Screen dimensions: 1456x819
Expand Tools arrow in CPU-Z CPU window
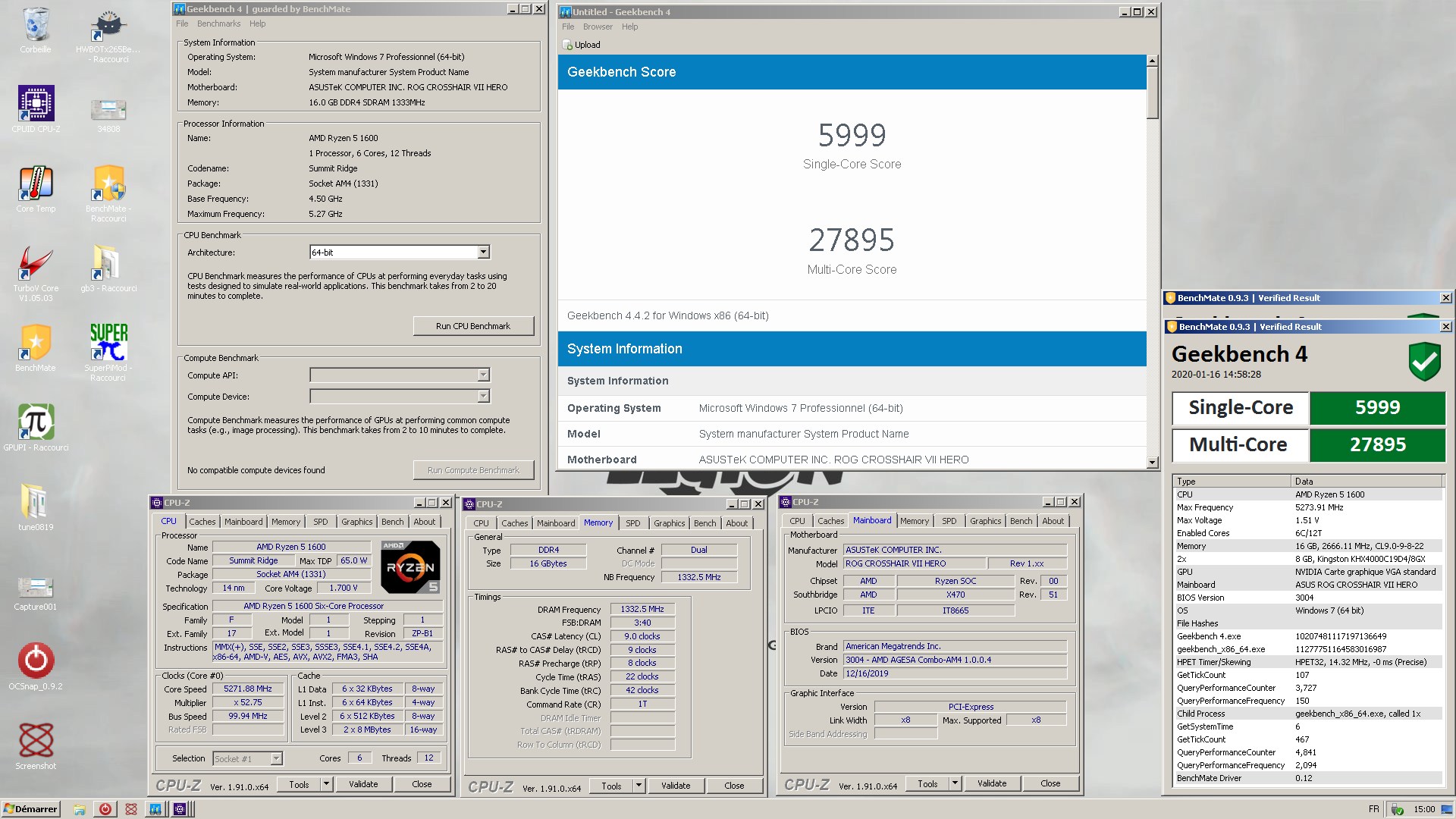327,784
